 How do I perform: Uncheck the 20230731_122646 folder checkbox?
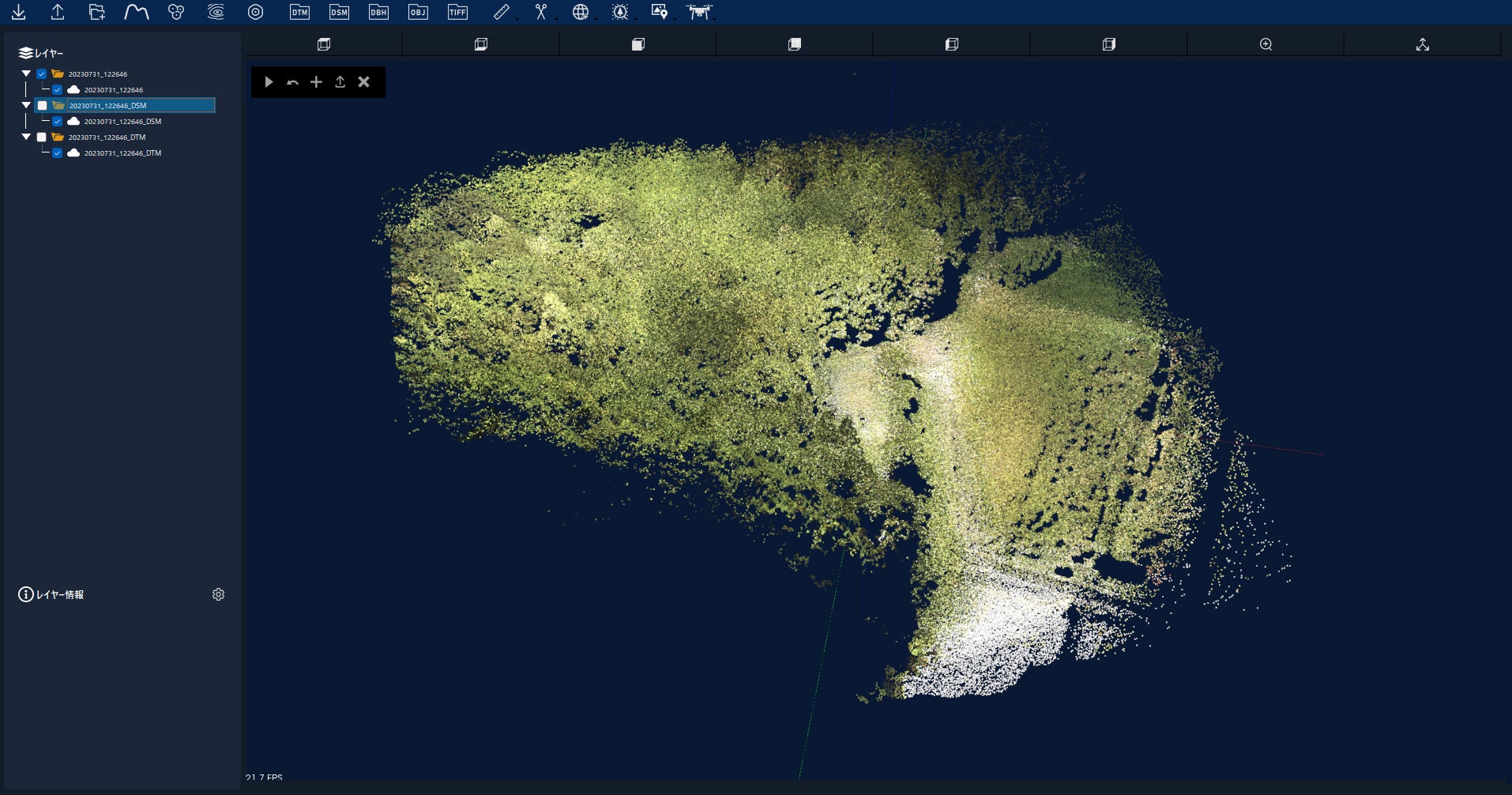click(x=42, y=73)
